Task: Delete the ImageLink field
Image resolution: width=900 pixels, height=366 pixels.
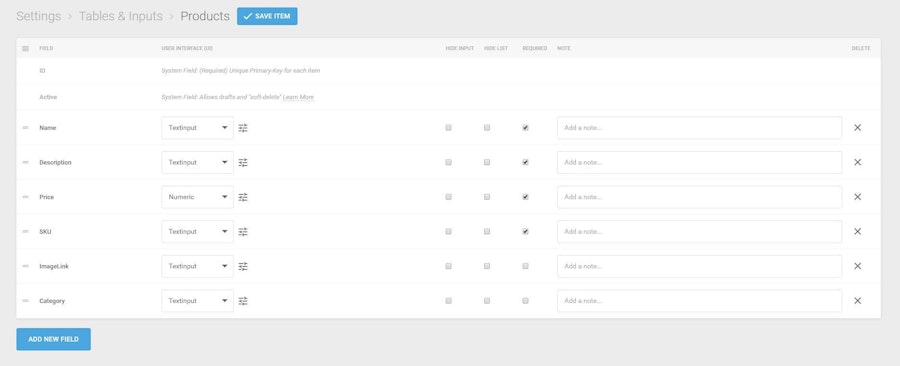Action: coord(858,266)
